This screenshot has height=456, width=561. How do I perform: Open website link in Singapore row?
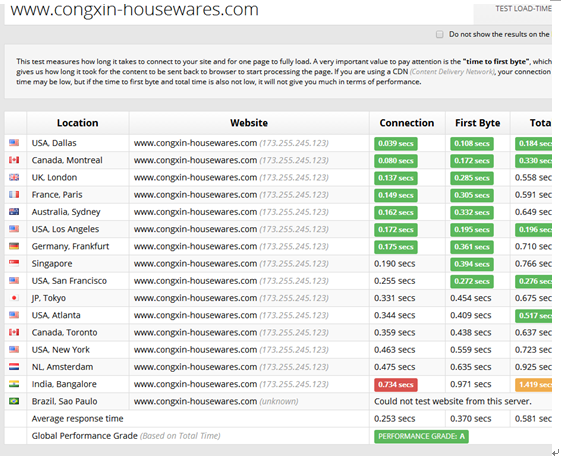[195, 264]
